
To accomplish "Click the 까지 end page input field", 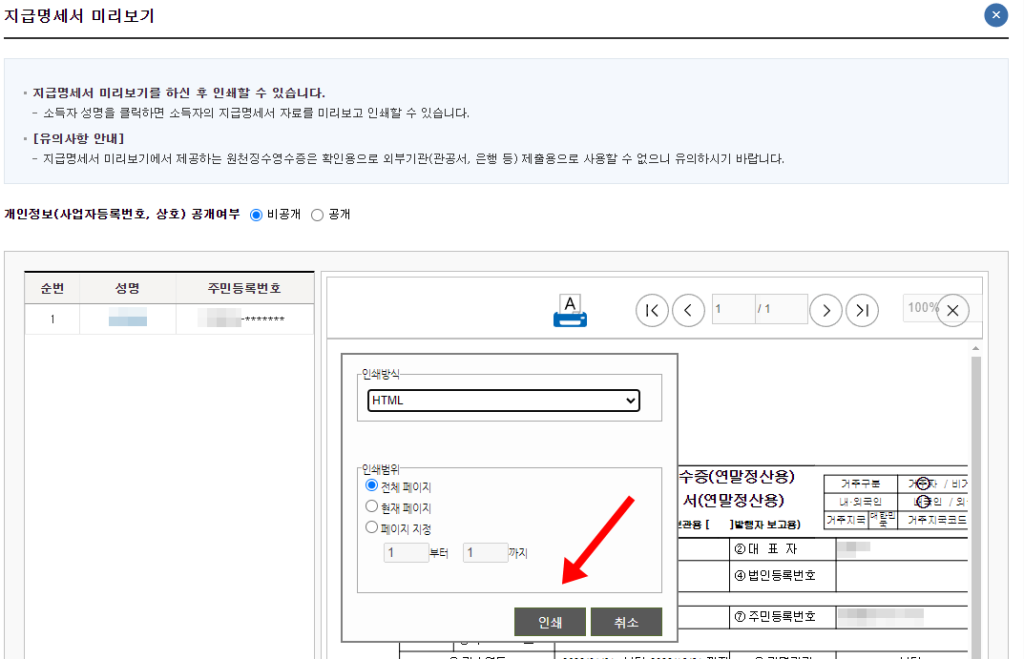I will pyautogui.click(x=485, y=553).
